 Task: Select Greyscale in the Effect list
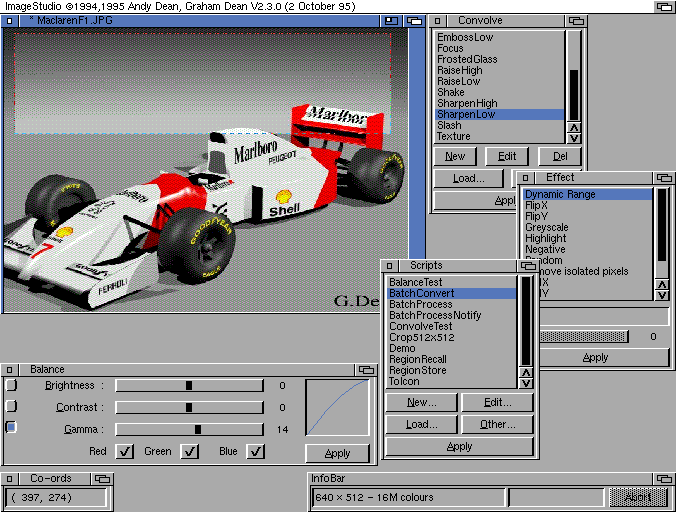pyautogui.click(x=588, y=228)
